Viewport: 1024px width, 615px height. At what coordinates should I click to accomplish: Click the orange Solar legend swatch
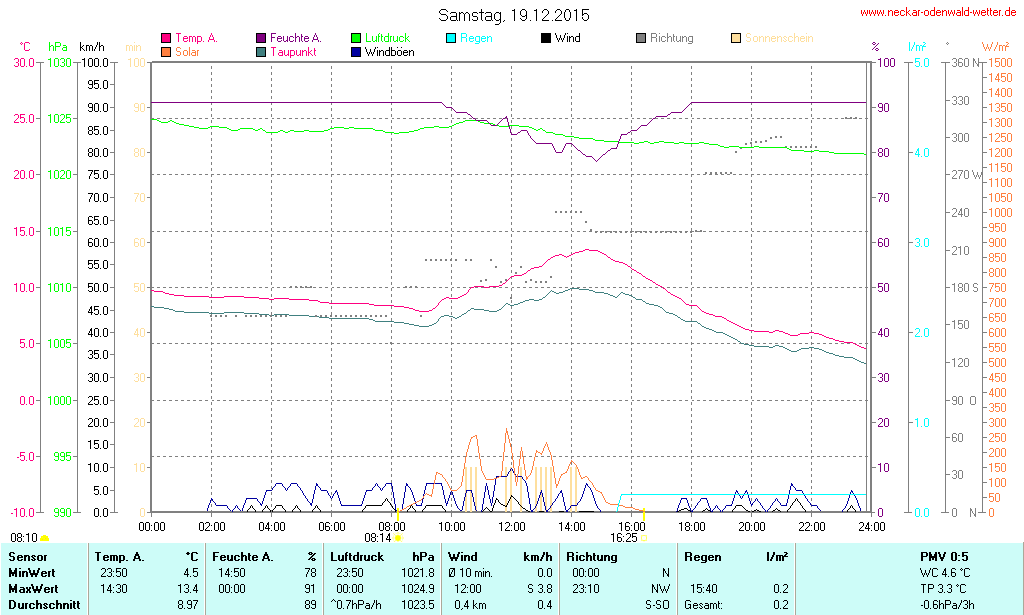166,51
